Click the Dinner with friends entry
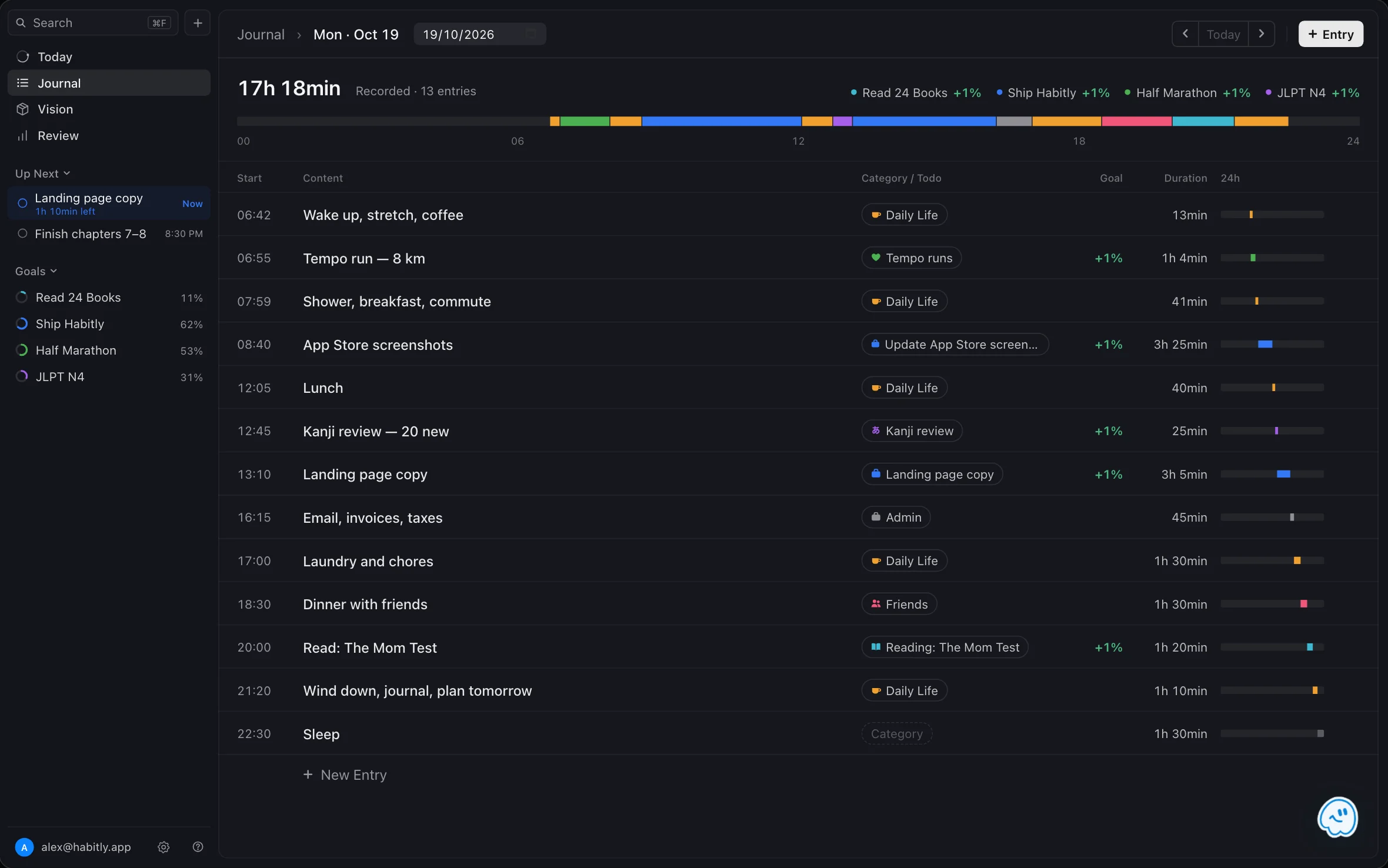Image resolution: width=1388 pixels, height=868 pixels. (x=365, y=605)
